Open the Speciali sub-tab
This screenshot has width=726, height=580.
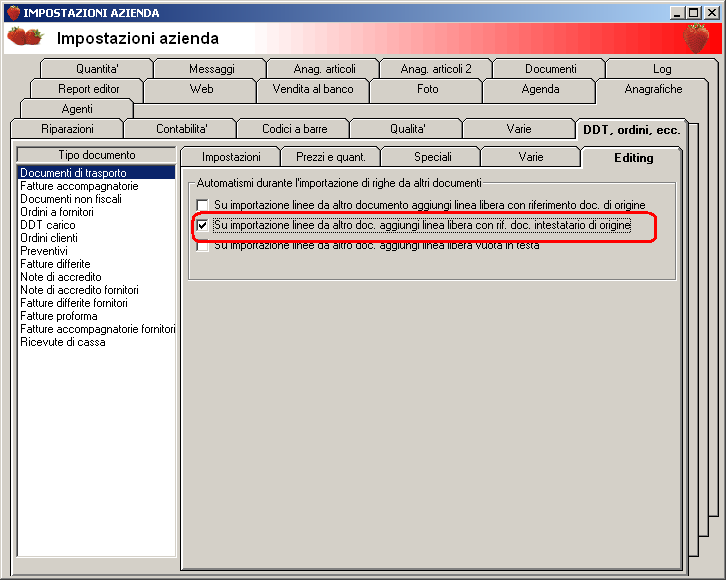[432, 157]
